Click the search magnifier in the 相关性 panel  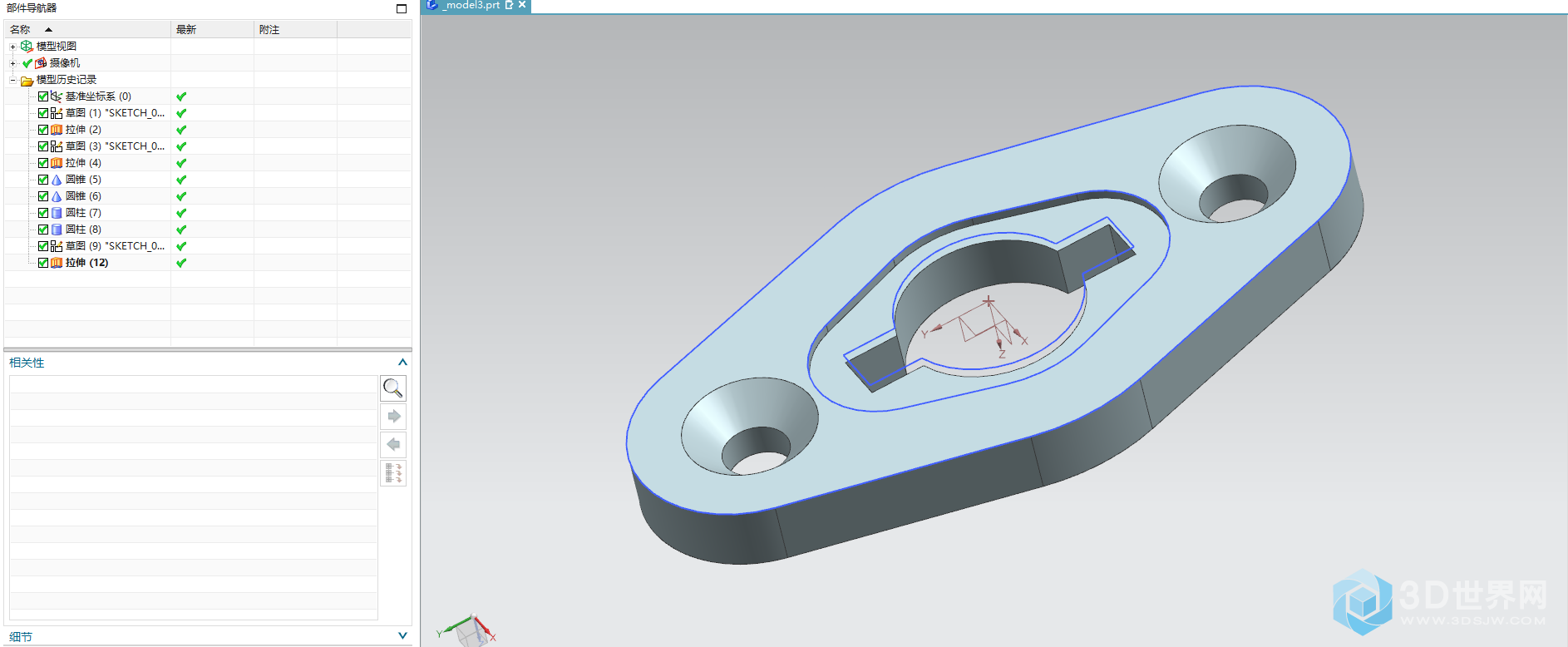pos(393,388)
